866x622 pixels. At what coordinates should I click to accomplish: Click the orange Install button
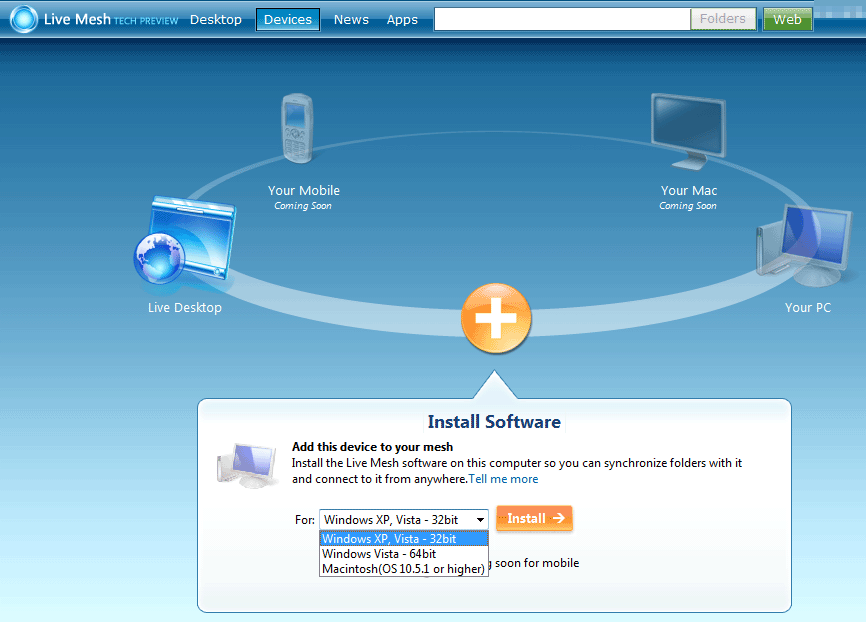coord(534,519)
